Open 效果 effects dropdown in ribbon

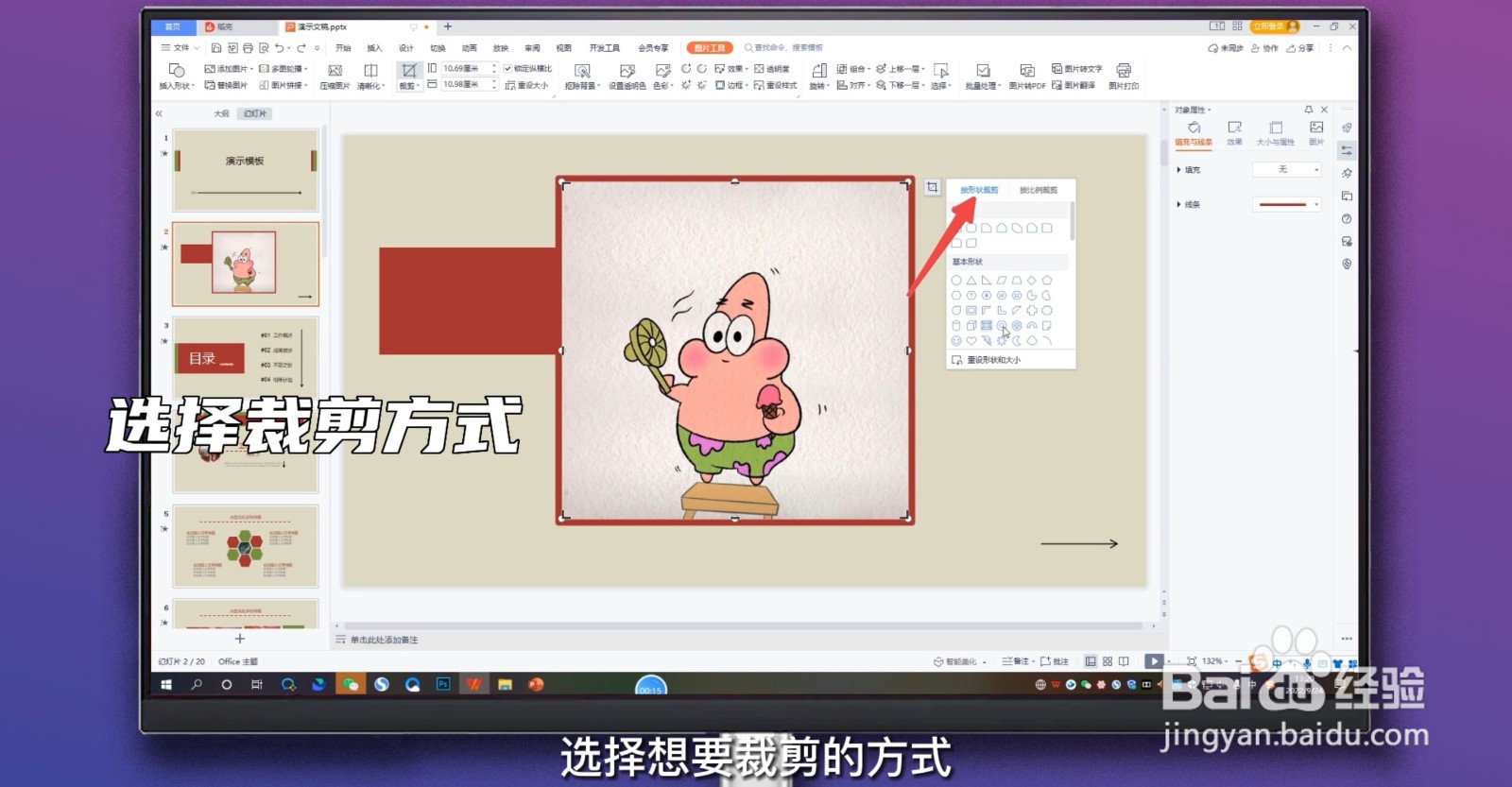pyautogui.click(x=731, y=69)
